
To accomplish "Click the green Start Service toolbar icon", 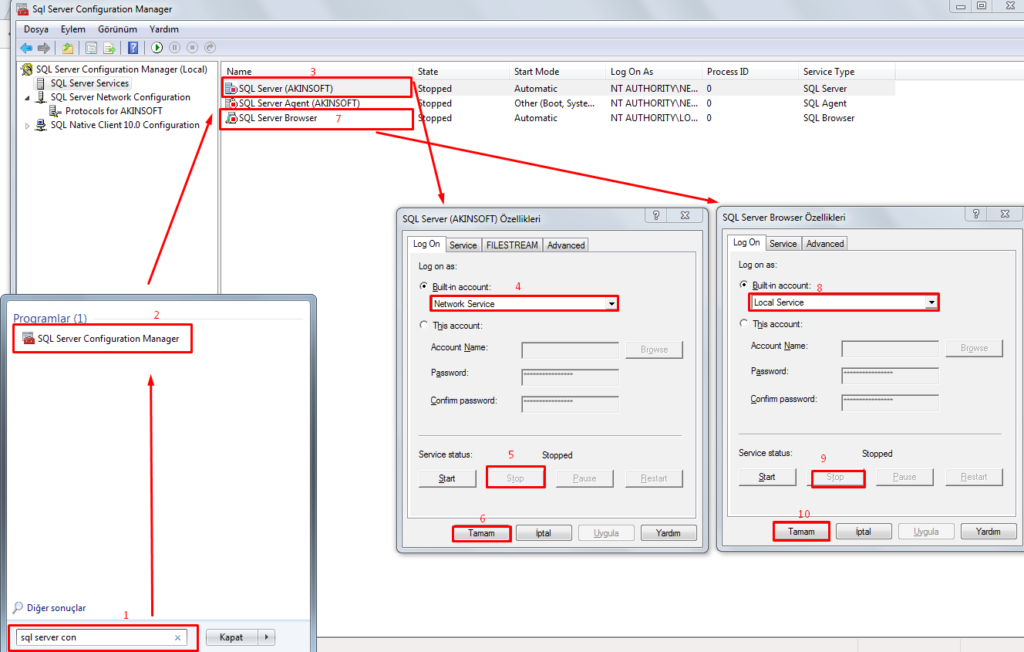I will pyautogui.click(x=158, y=47).
